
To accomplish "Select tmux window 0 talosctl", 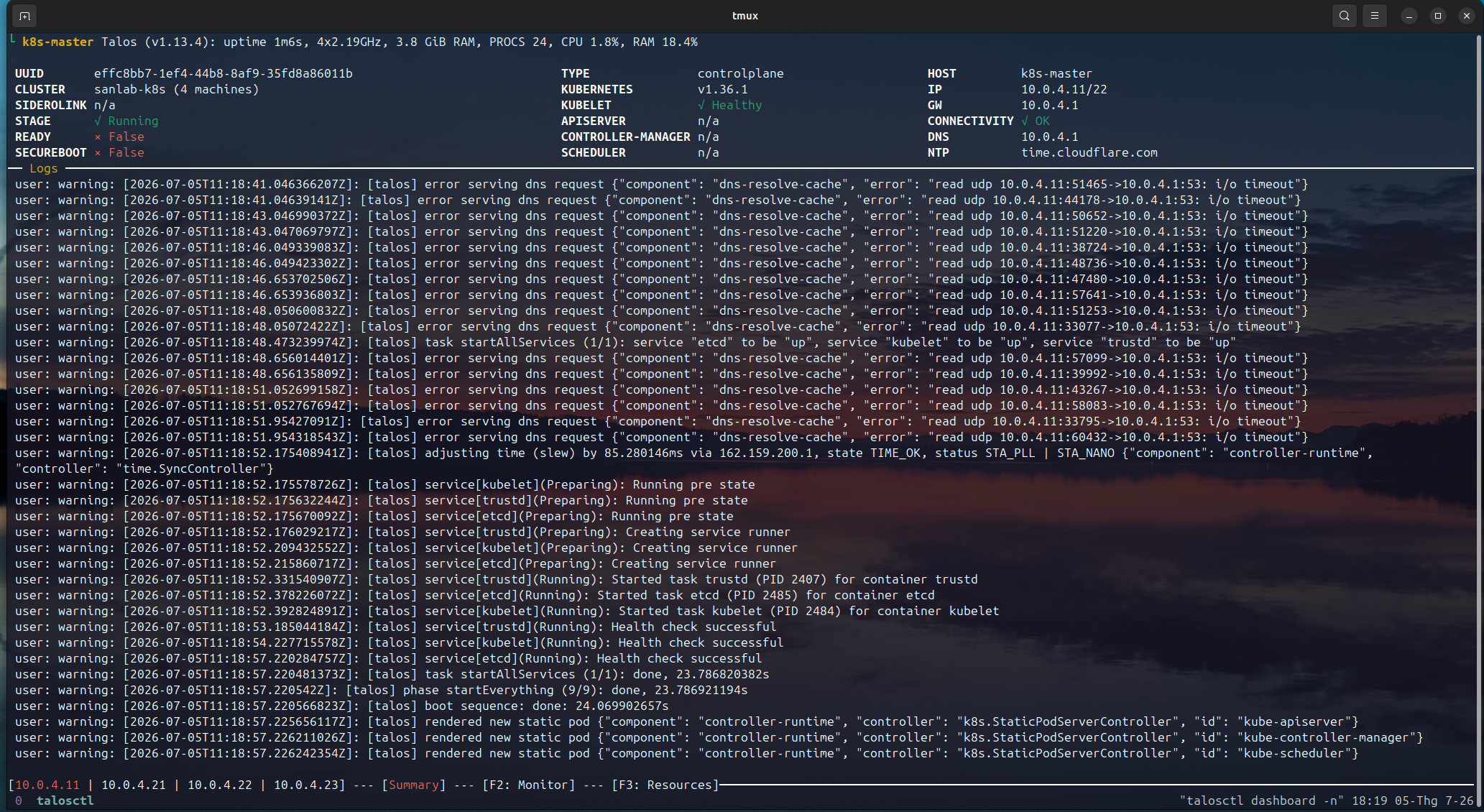I will 55,801.
